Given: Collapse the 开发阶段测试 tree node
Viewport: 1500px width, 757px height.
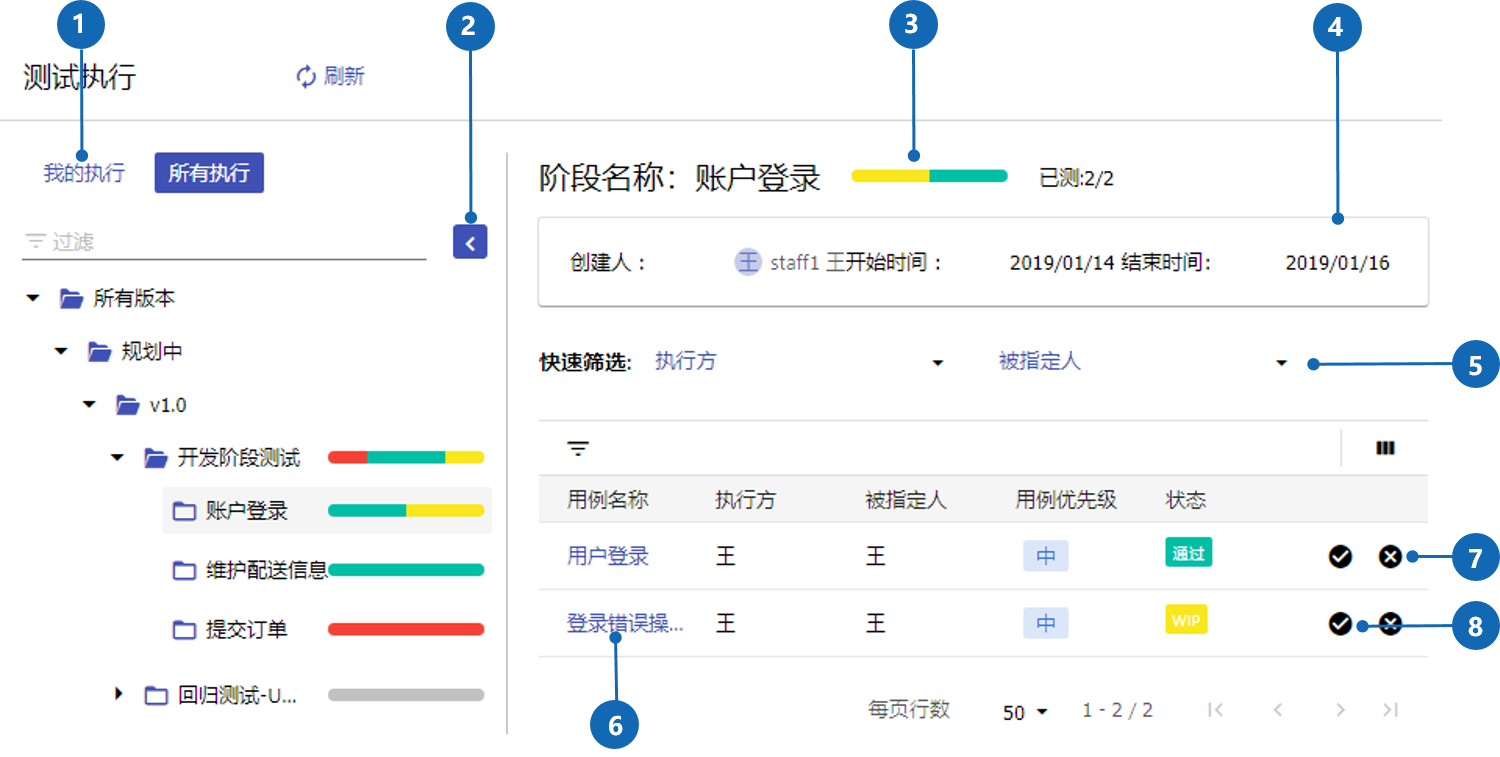Looking at the screenshot, I should [x=118, y=458].
